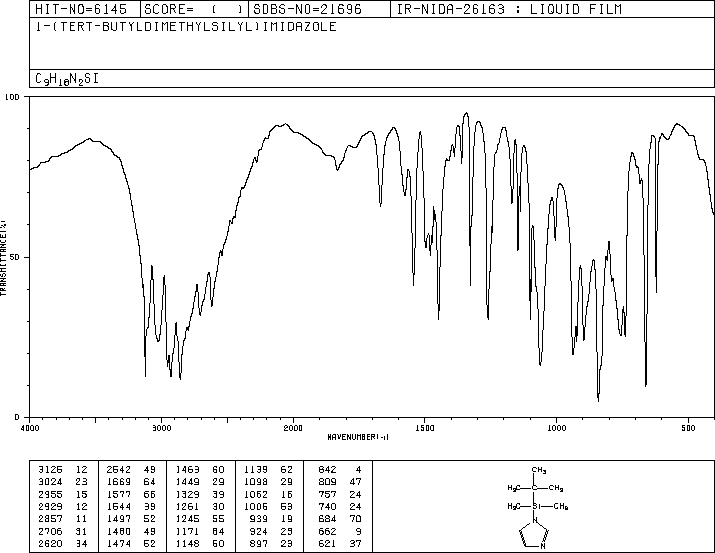Select the SDBS-NO=21696 header cell

[307, 9]
